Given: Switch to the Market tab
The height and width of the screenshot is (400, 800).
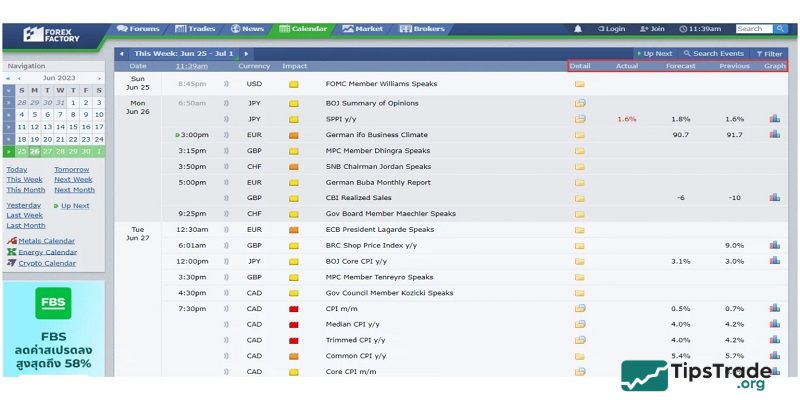Looking at the screenshot, I should tap(362, 29).
